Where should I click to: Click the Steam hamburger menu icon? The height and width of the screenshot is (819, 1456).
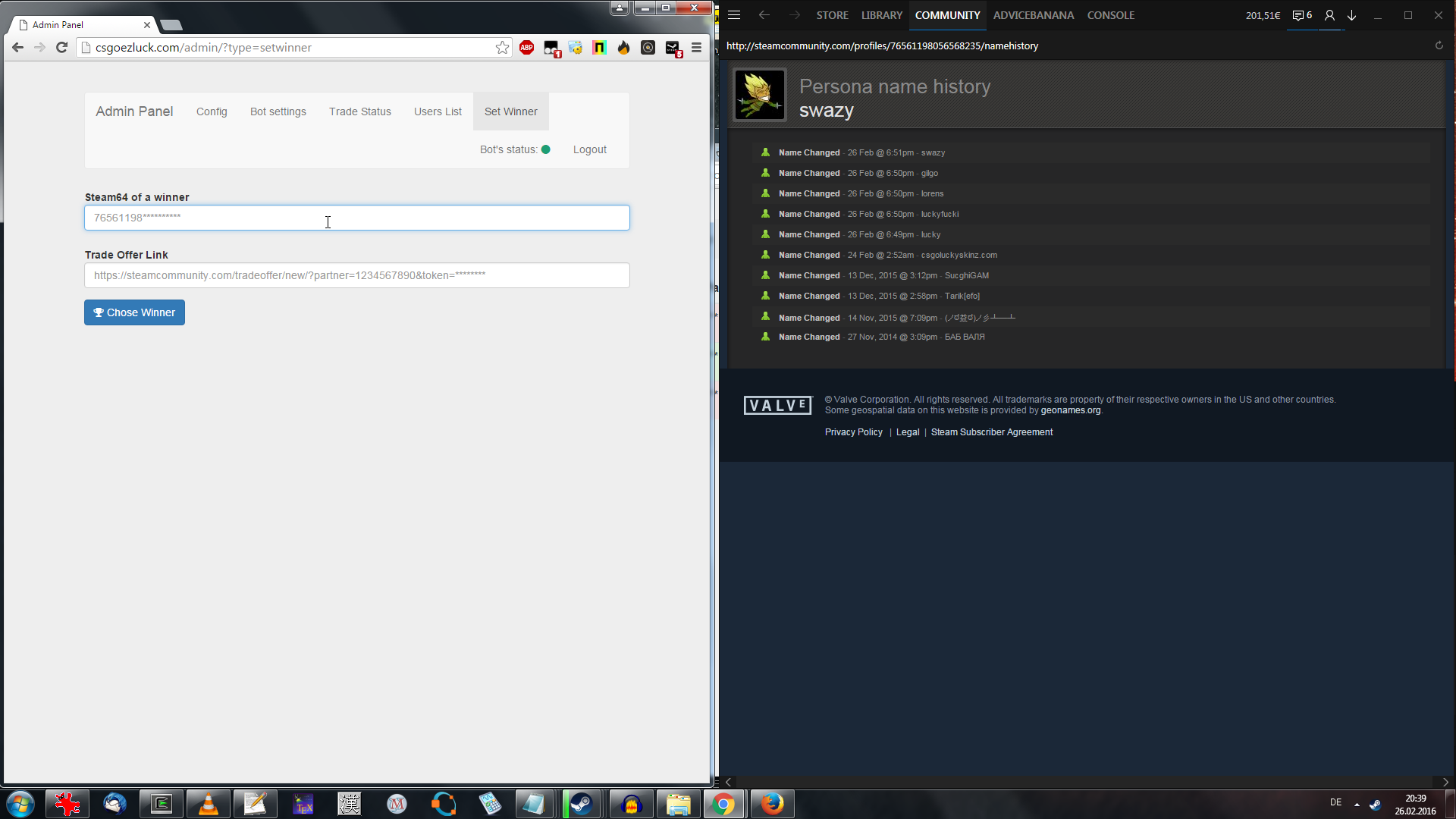(x=734, y=15)
